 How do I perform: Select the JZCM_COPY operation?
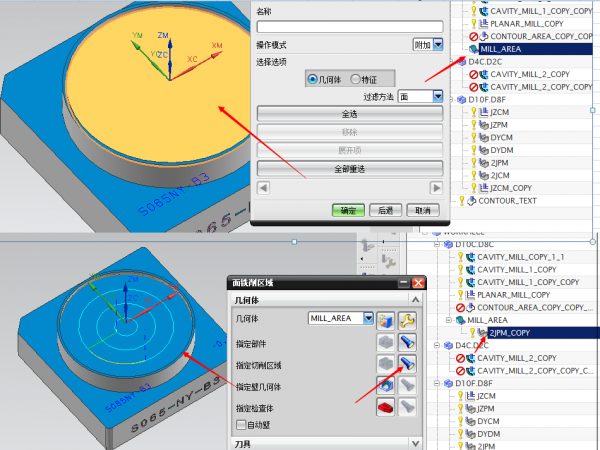[x=511, y=188]
